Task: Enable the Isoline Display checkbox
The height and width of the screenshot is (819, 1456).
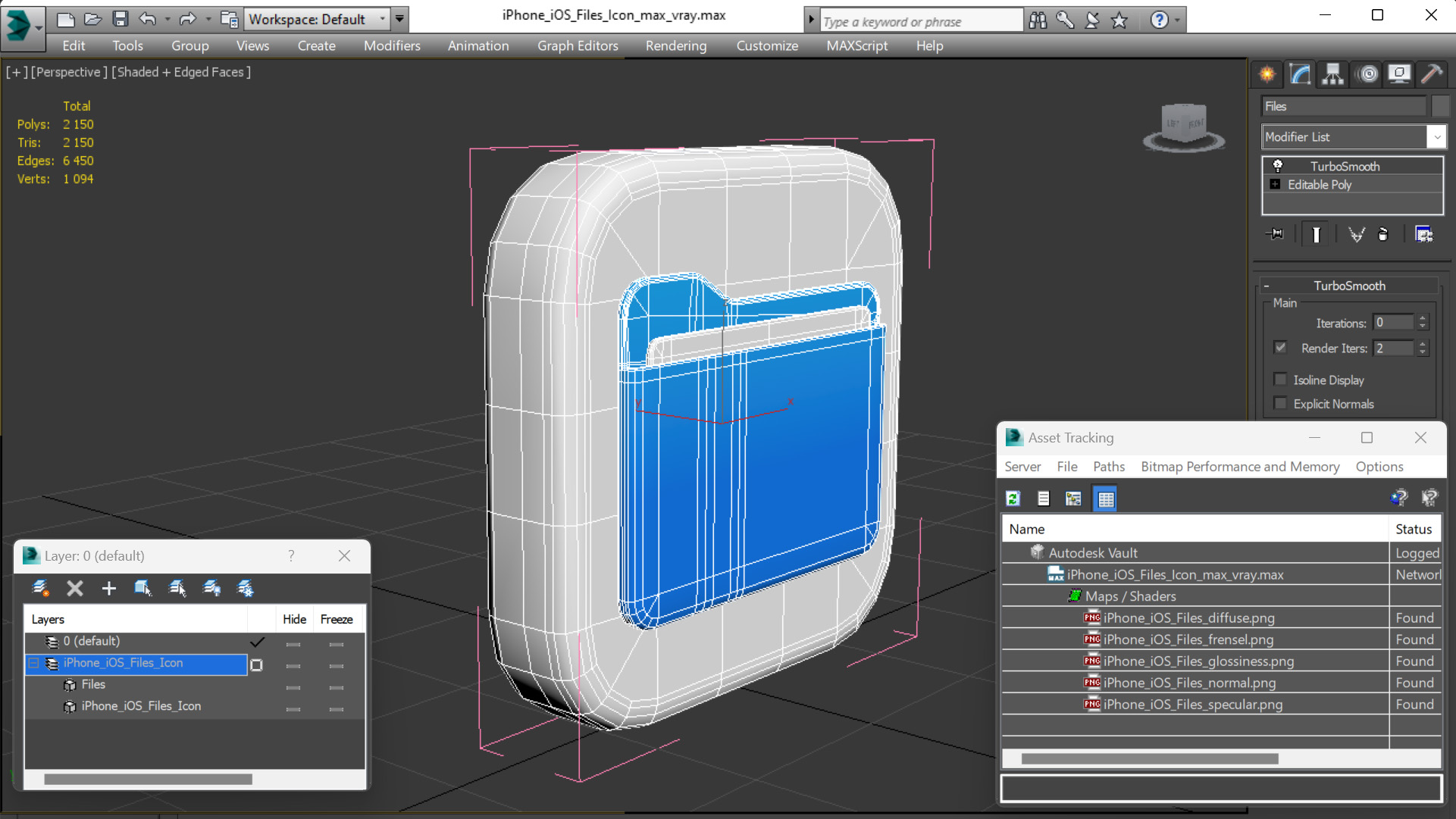Action: tap(1280, 379)
